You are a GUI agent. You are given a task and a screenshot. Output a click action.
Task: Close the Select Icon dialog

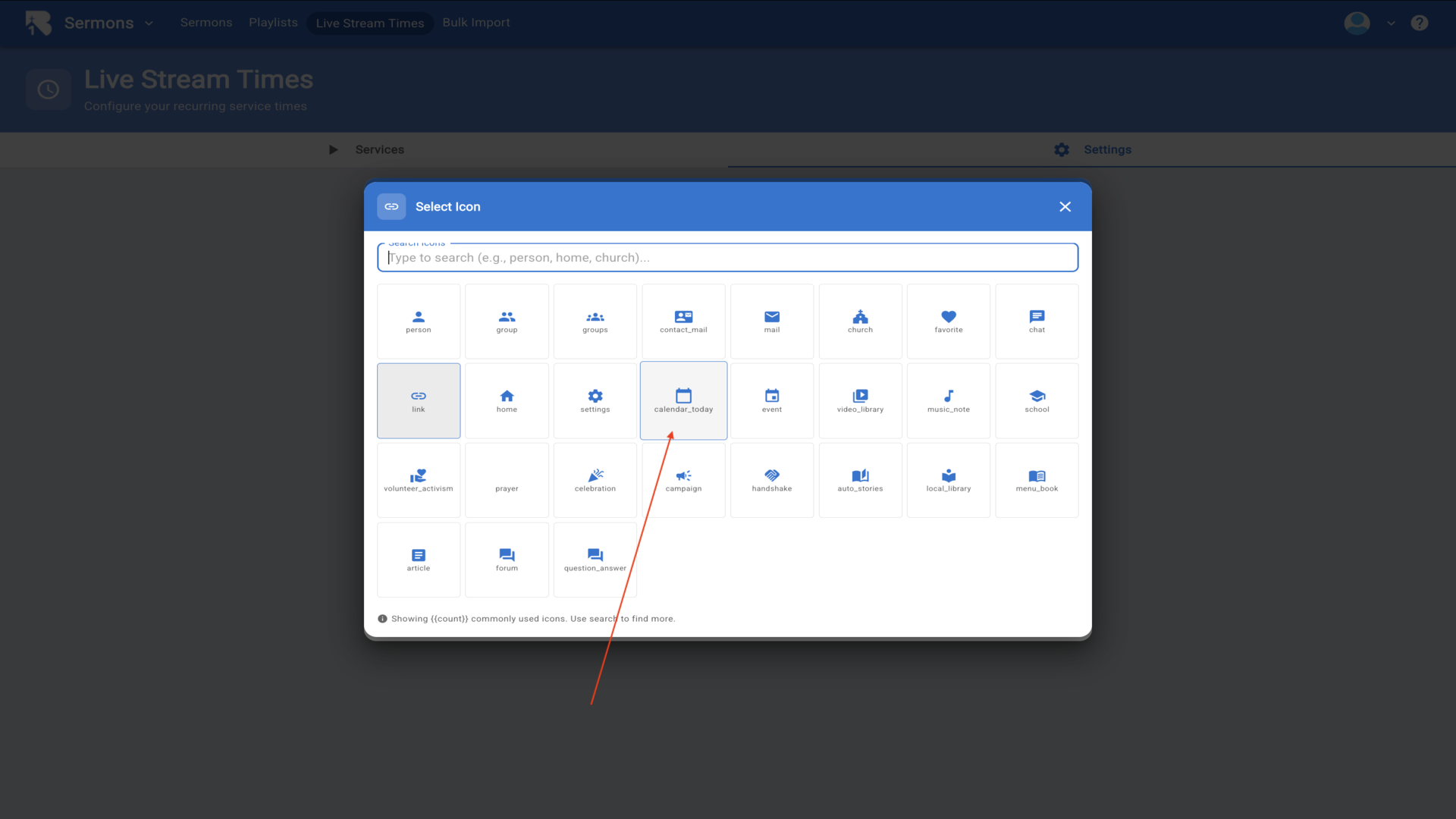[1065, 207]
